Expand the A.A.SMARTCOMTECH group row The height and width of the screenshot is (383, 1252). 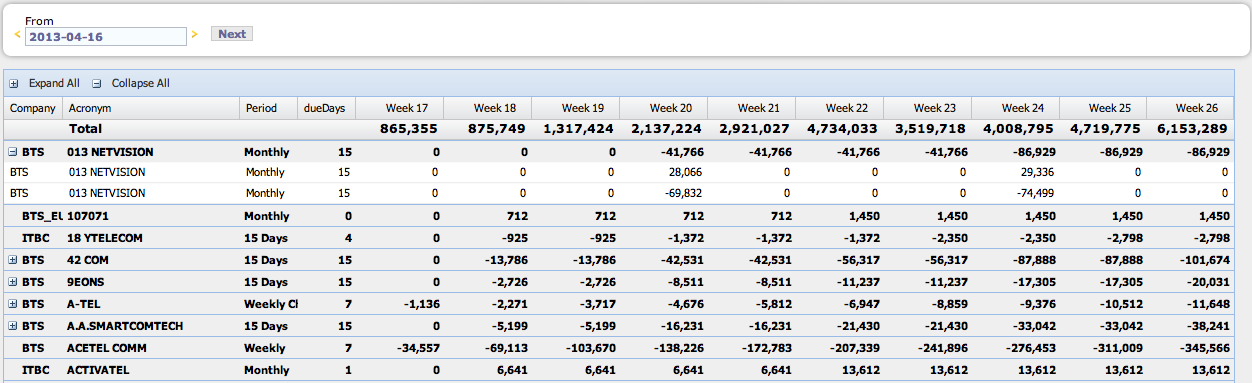tap(13, 326)
